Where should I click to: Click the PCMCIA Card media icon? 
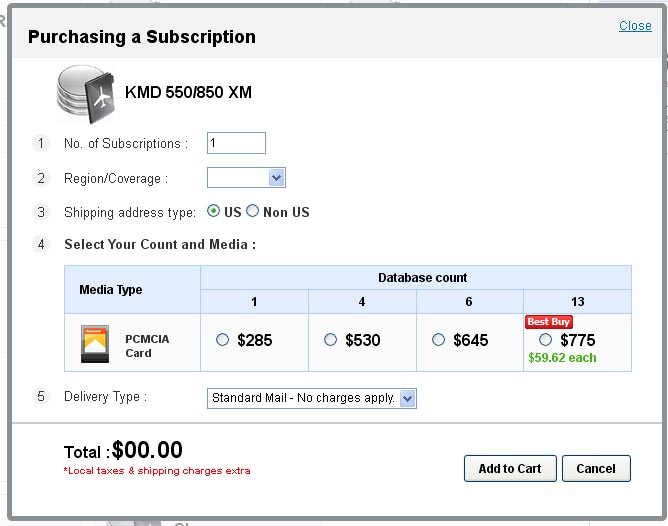pos(95,344)
